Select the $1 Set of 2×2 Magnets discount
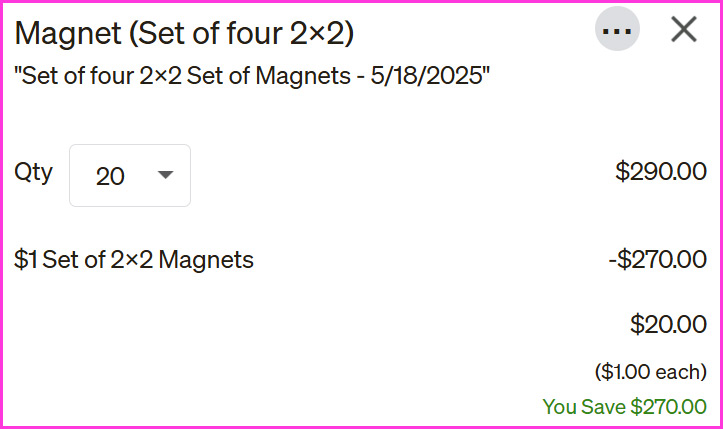This screenshot has height=429, width=723. point(134,261)
